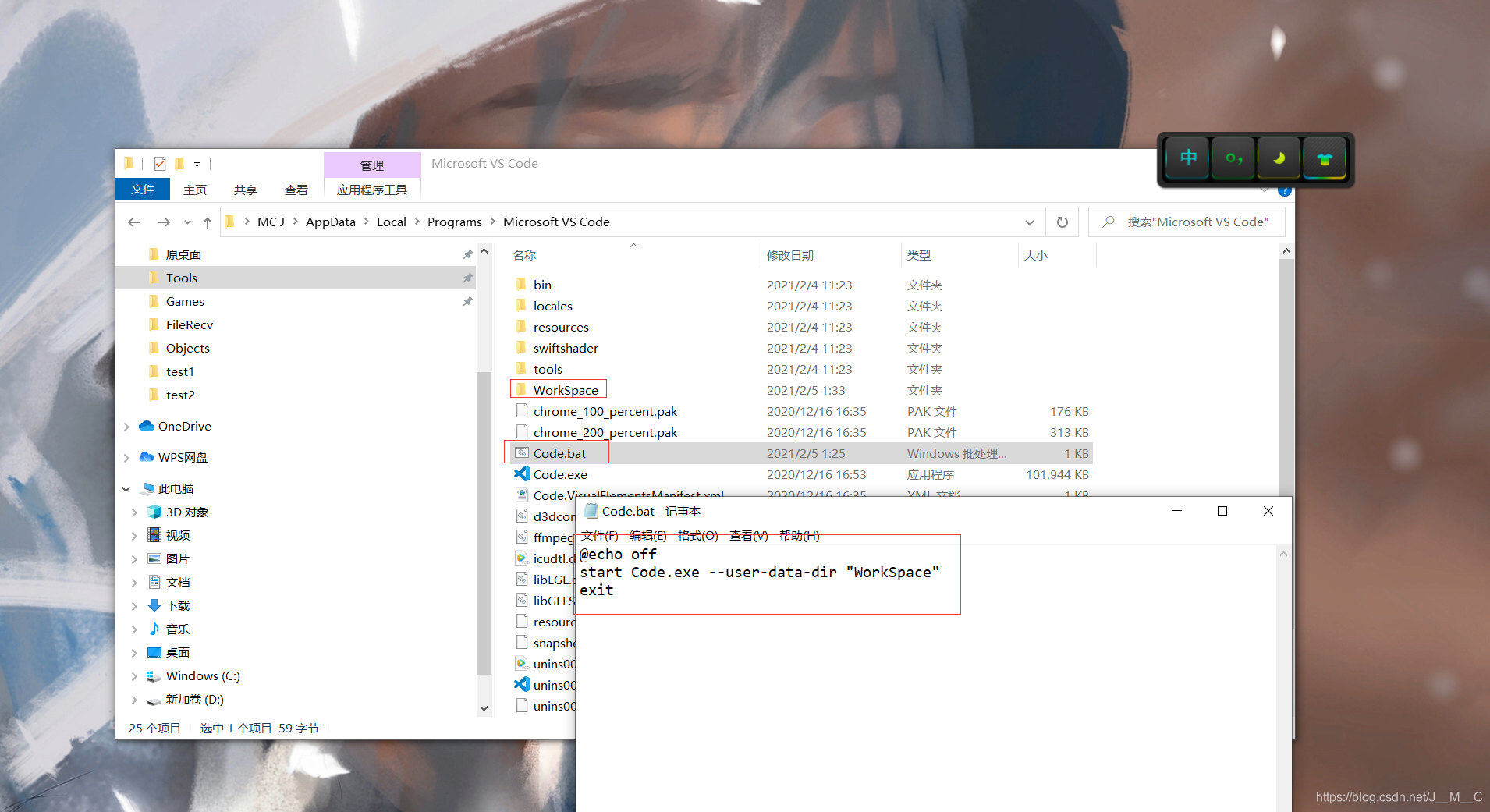Open the 主页 ribbon tab
Image resolution: width=1490 pixels, height=812 pixels.
(195, 190)
